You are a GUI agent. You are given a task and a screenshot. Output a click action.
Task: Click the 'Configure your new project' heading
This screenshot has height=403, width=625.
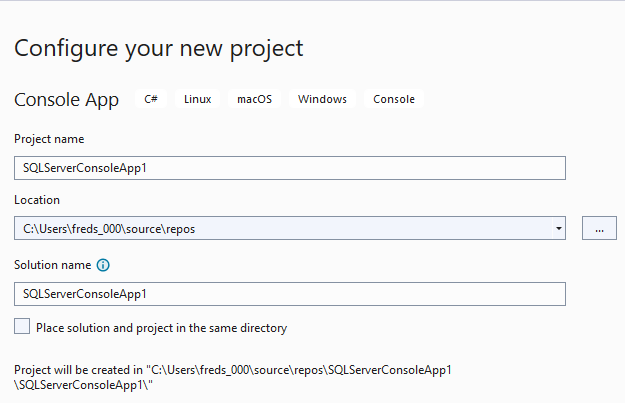coord(158,47)
